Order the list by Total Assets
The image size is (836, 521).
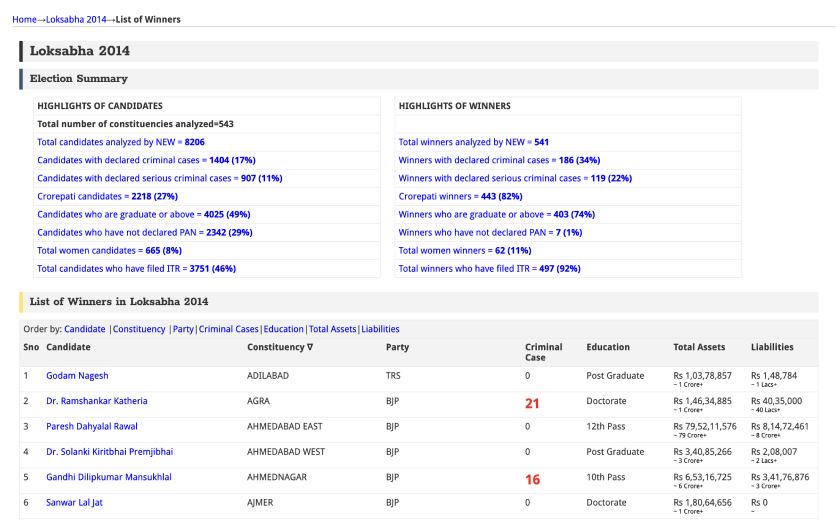click(332, 329)
